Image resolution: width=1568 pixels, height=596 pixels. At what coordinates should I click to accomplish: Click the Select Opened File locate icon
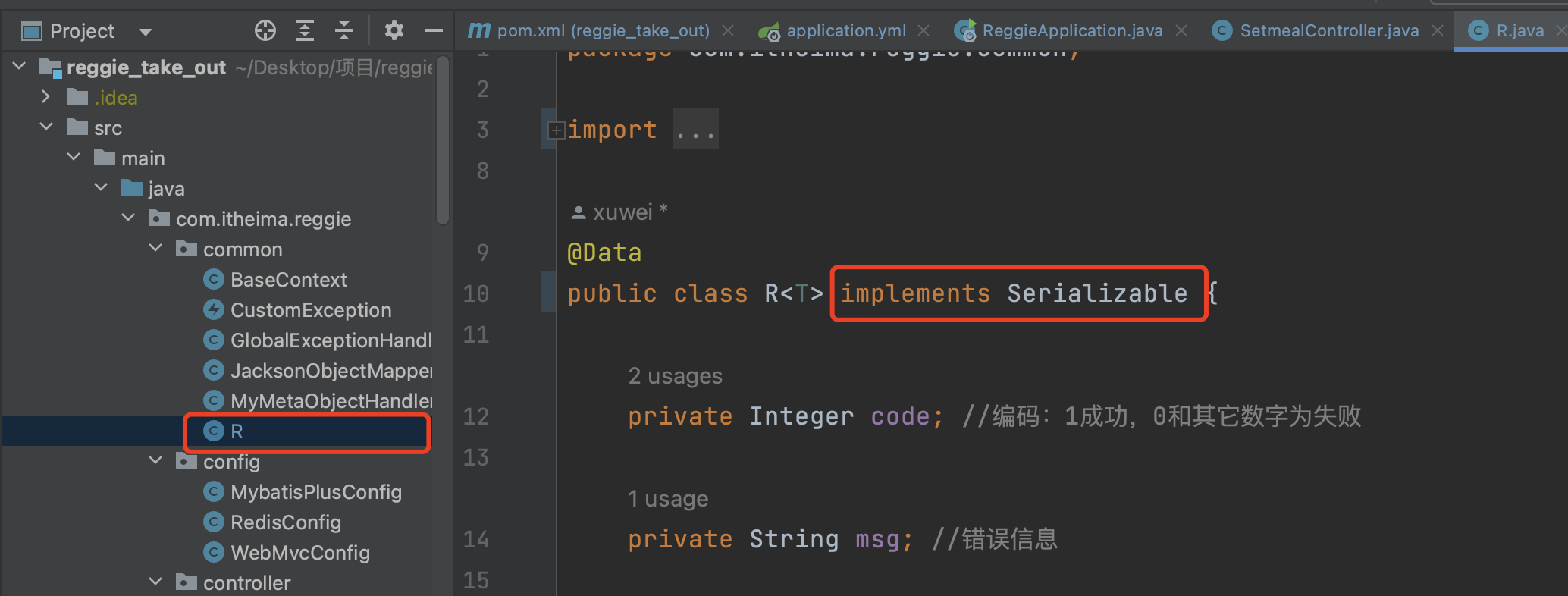[x=265, y=30]
